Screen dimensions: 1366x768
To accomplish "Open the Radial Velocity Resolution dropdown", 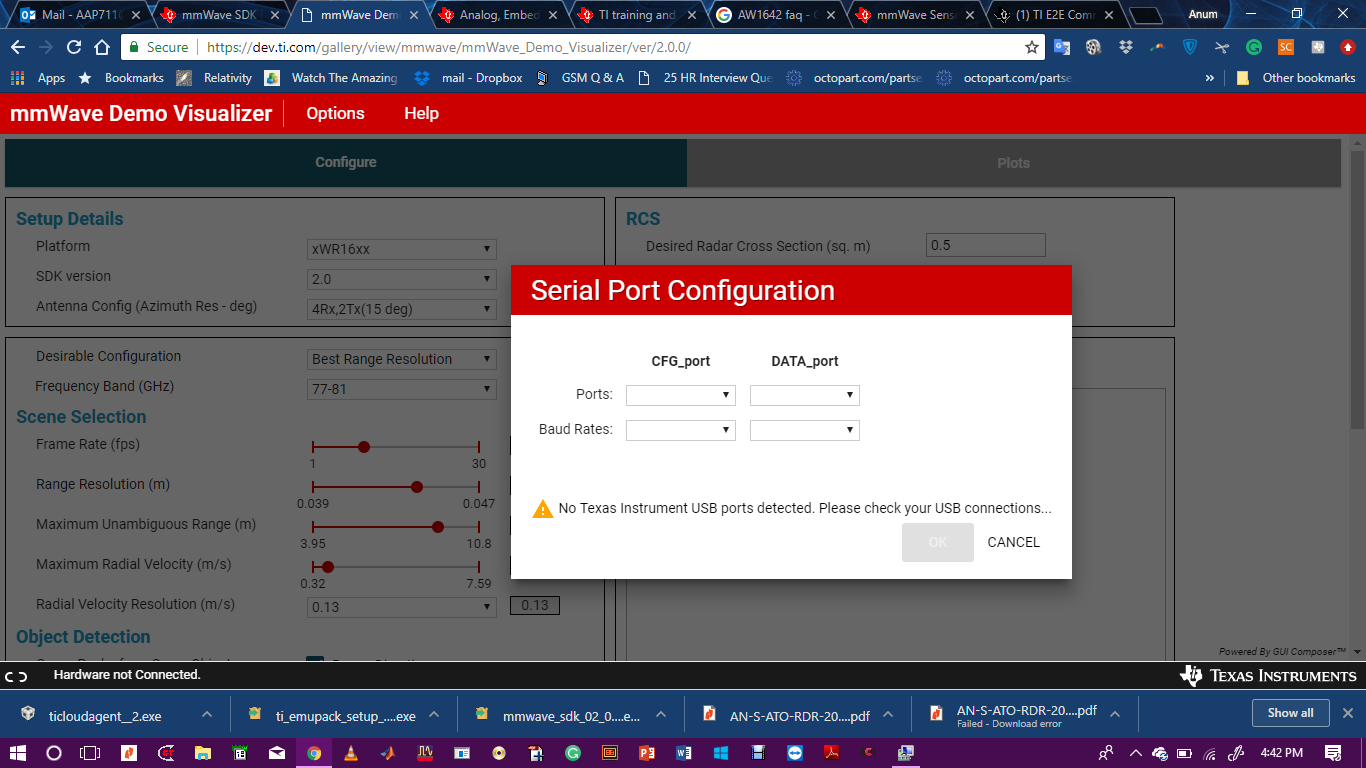I will [402, 607].
